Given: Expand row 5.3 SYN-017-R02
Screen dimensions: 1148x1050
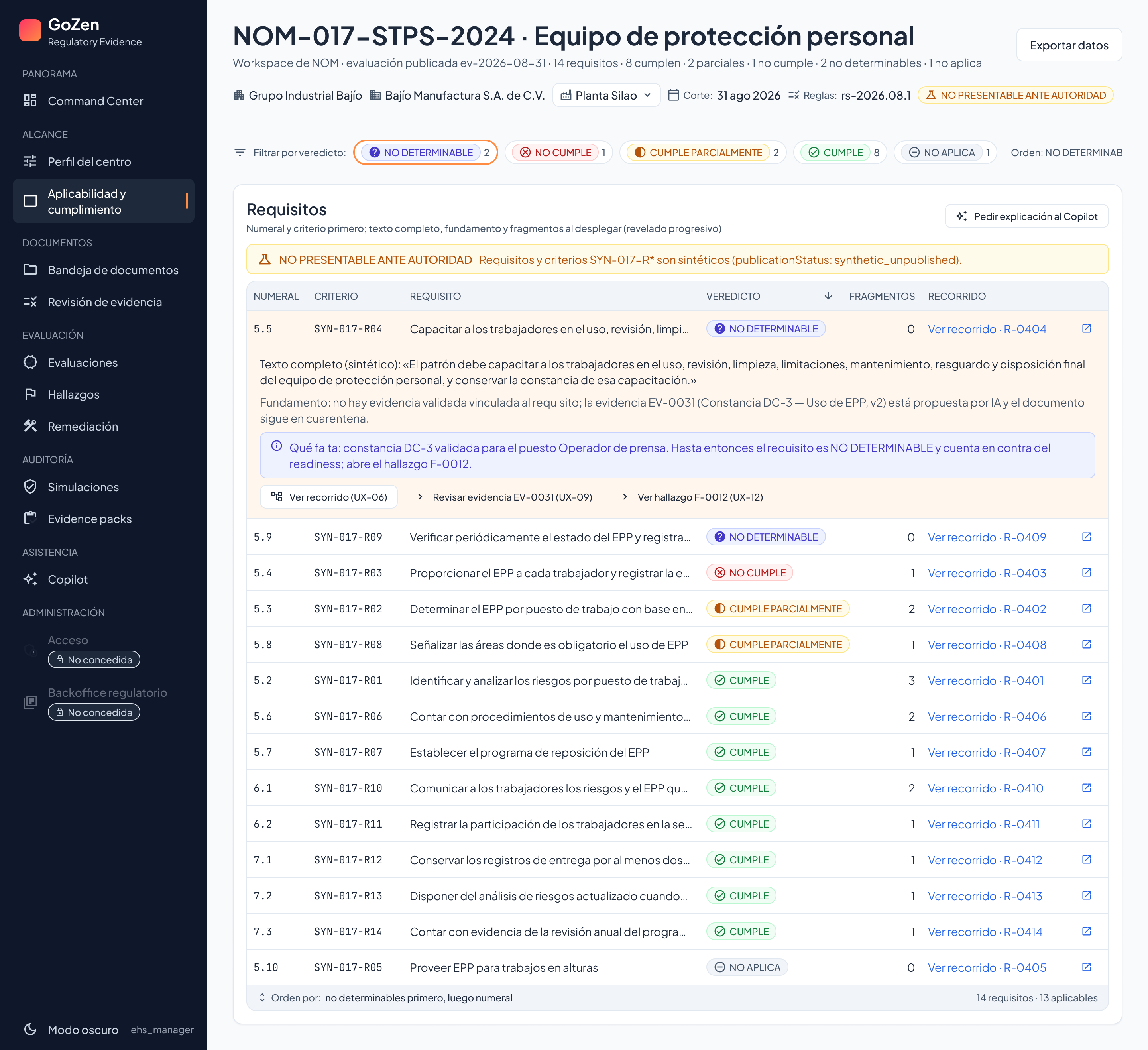Looking at the screenshot, I should pos(677,609).
